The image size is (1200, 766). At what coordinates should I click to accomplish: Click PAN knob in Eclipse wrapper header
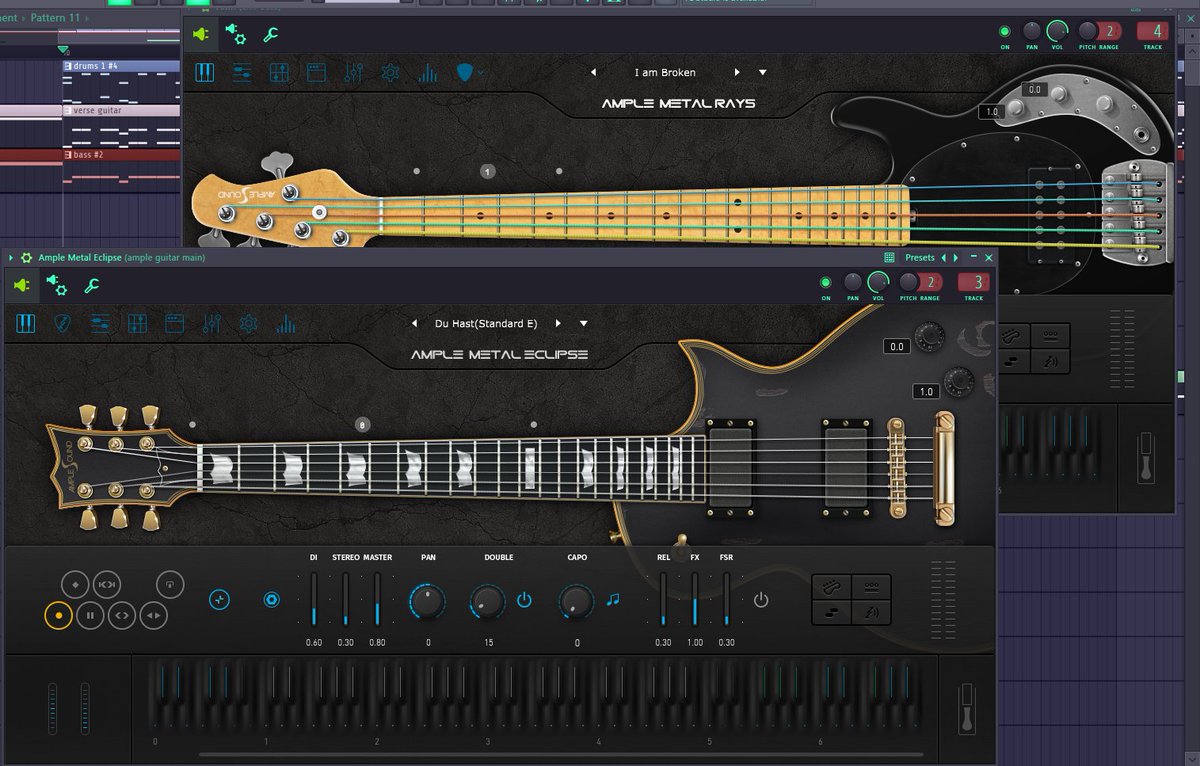pos(853,282)
